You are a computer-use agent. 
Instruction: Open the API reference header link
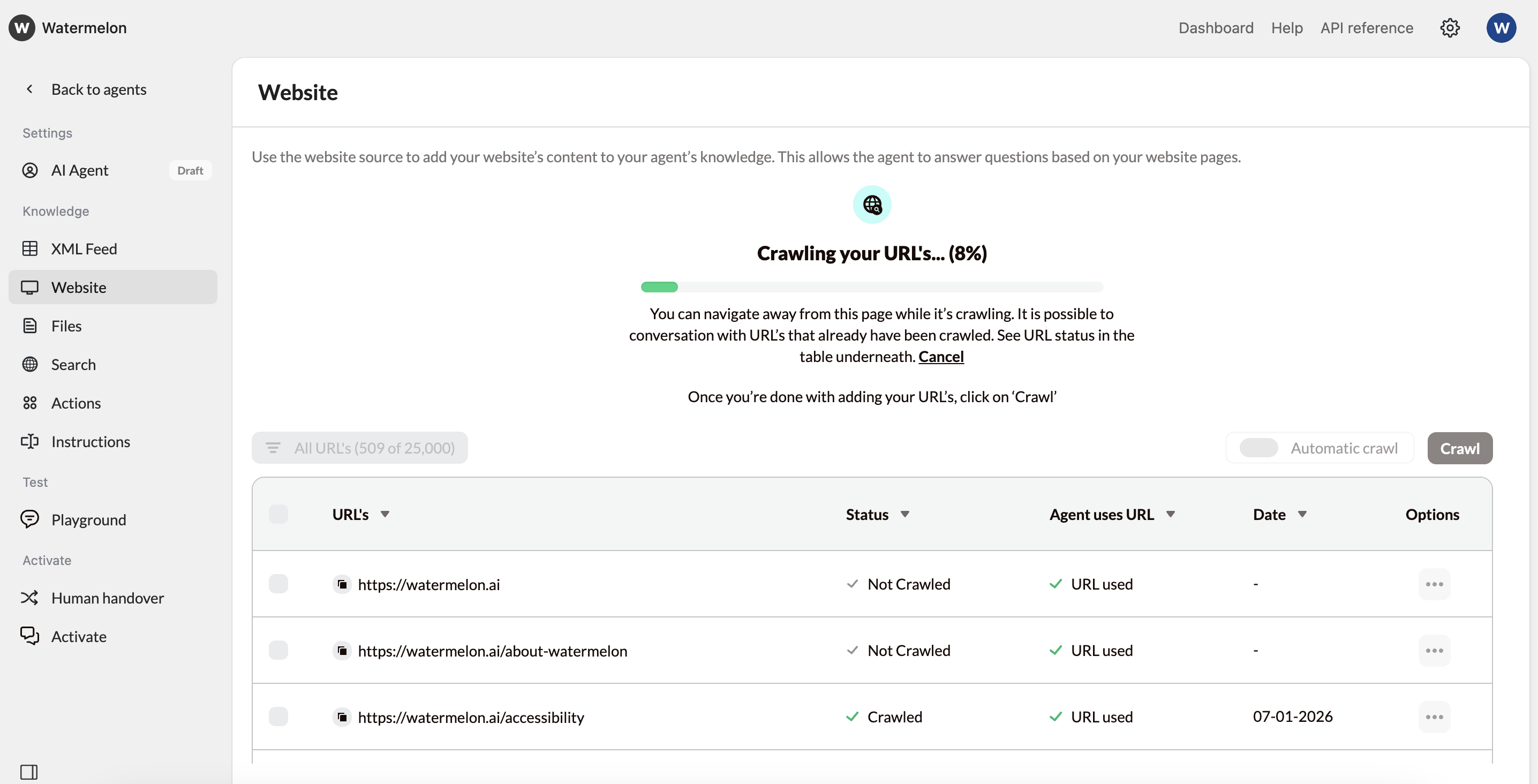point(1367,27)
